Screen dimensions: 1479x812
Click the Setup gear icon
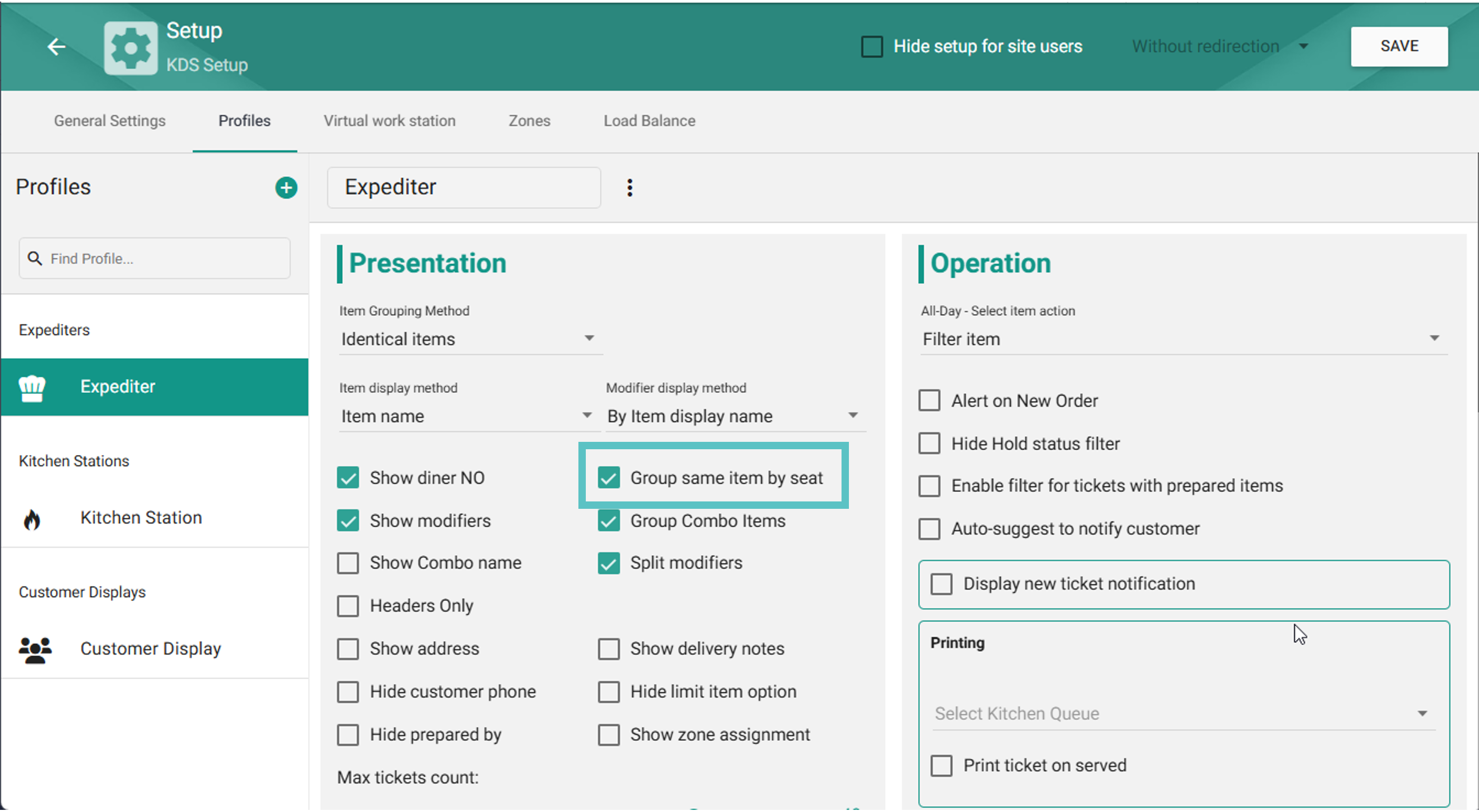coord(131,48)
